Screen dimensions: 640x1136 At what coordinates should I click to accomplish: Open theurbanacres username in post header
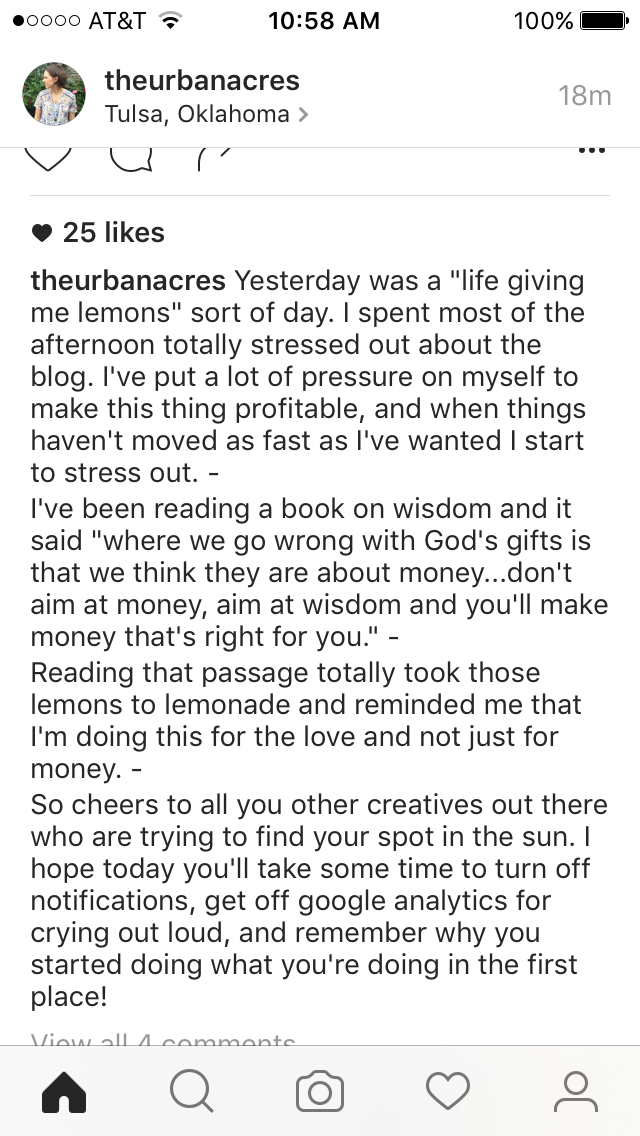[202, 81]
